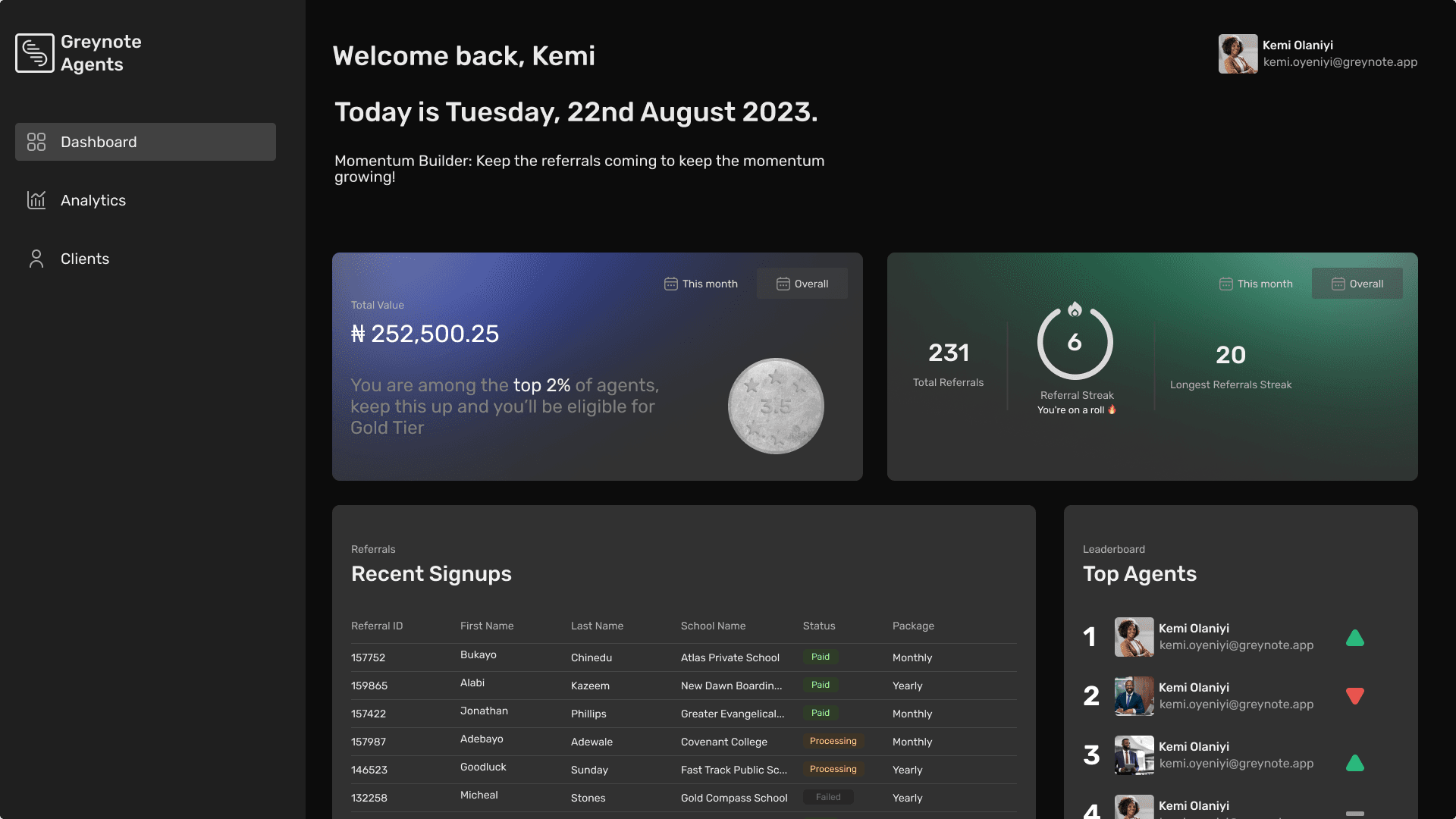This screenshot has width=1456, height=819.
Task: Click the Clients person icon
Action: 36,259
